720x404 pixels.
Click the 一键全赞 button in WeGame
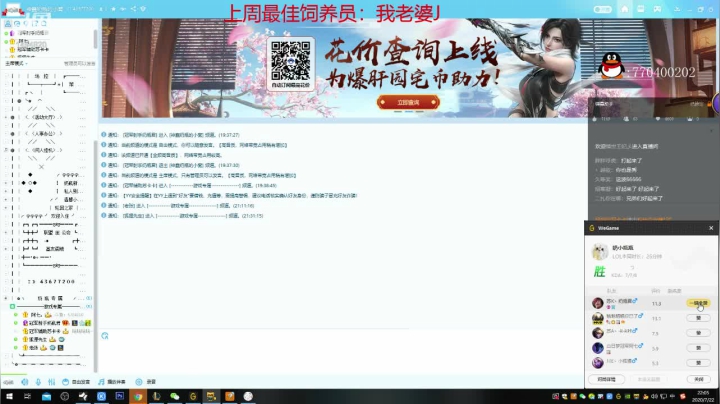coord(698,303)
